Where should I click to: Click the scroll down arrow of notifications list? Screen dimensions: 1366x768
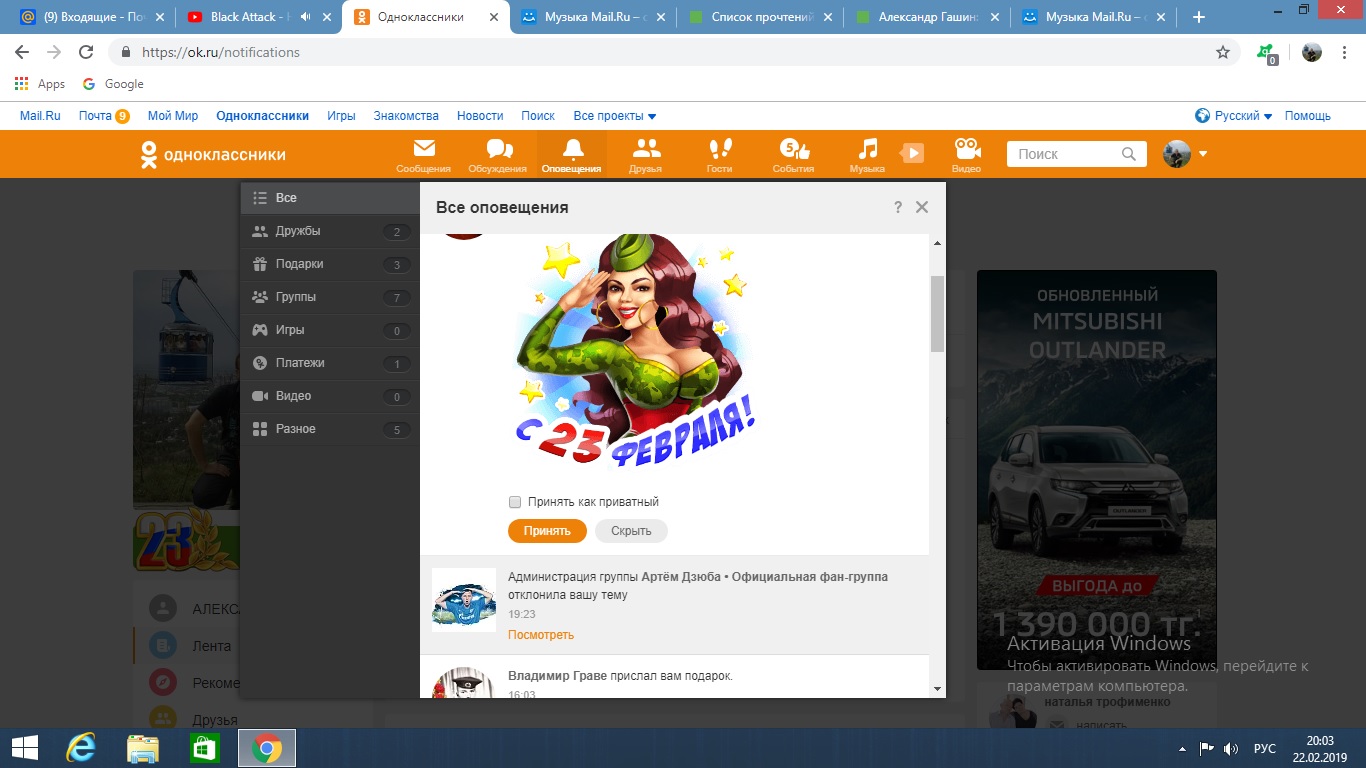[937, 689]
